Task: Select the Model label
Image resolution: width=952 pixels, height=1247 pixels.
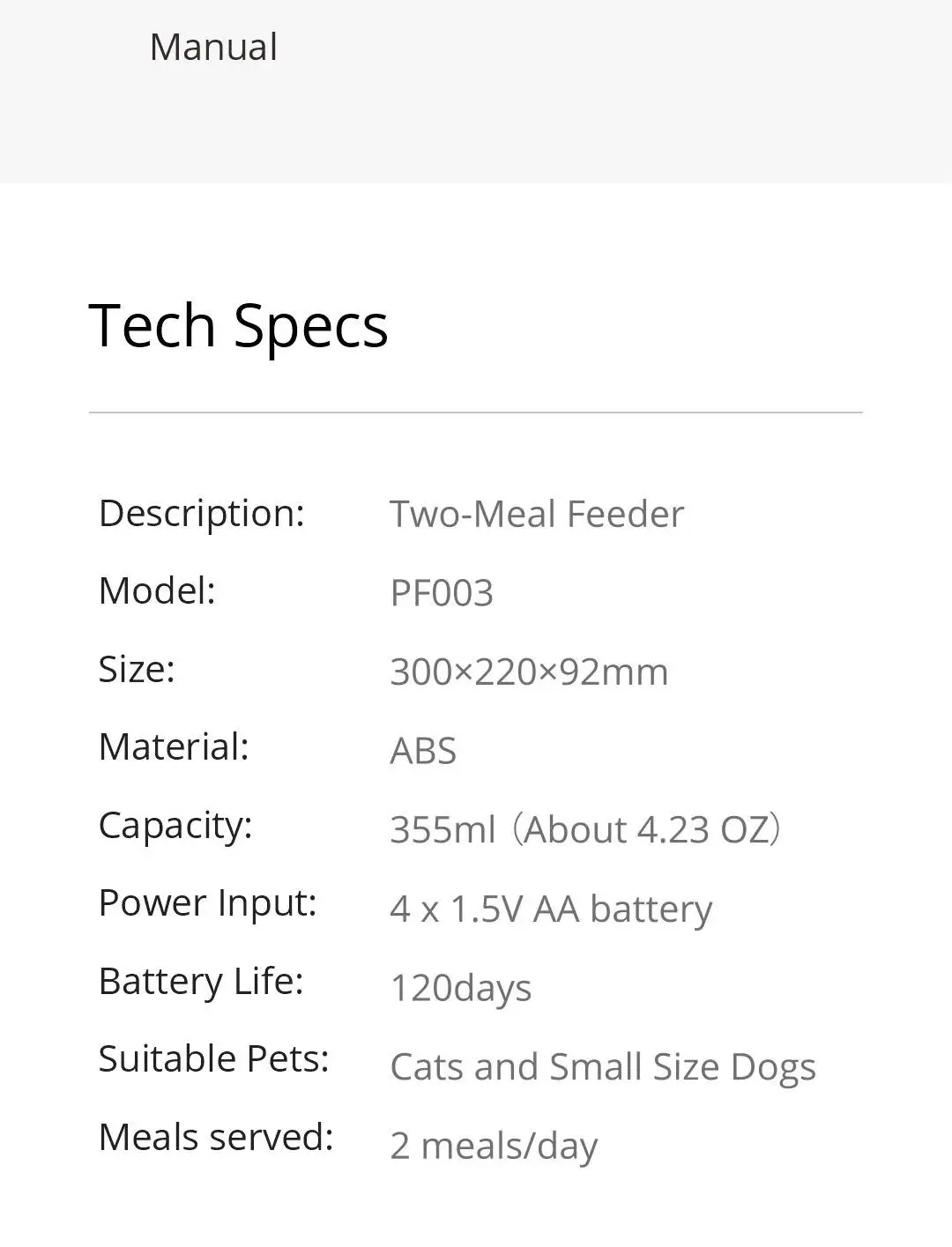Action: coord(157,591)
